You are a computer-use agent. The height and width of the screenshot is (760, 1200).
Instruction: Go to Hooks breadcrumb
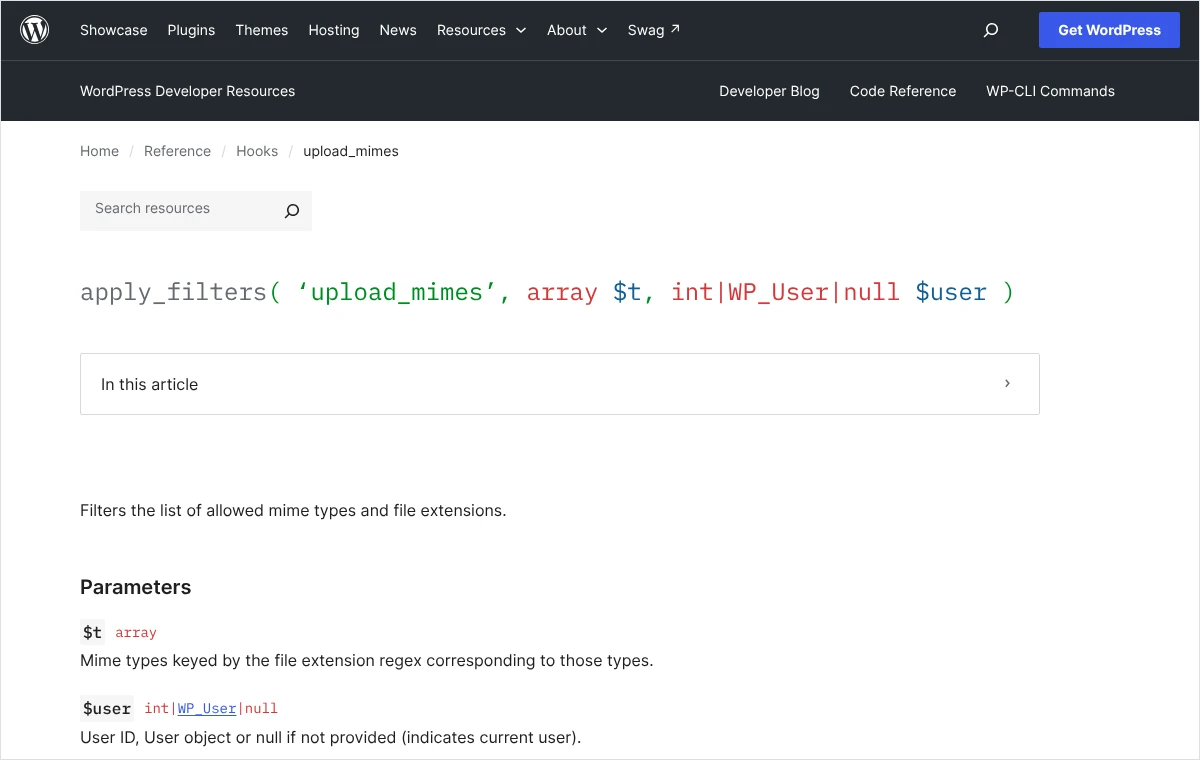pyautogui.click(x=257, y=151)
